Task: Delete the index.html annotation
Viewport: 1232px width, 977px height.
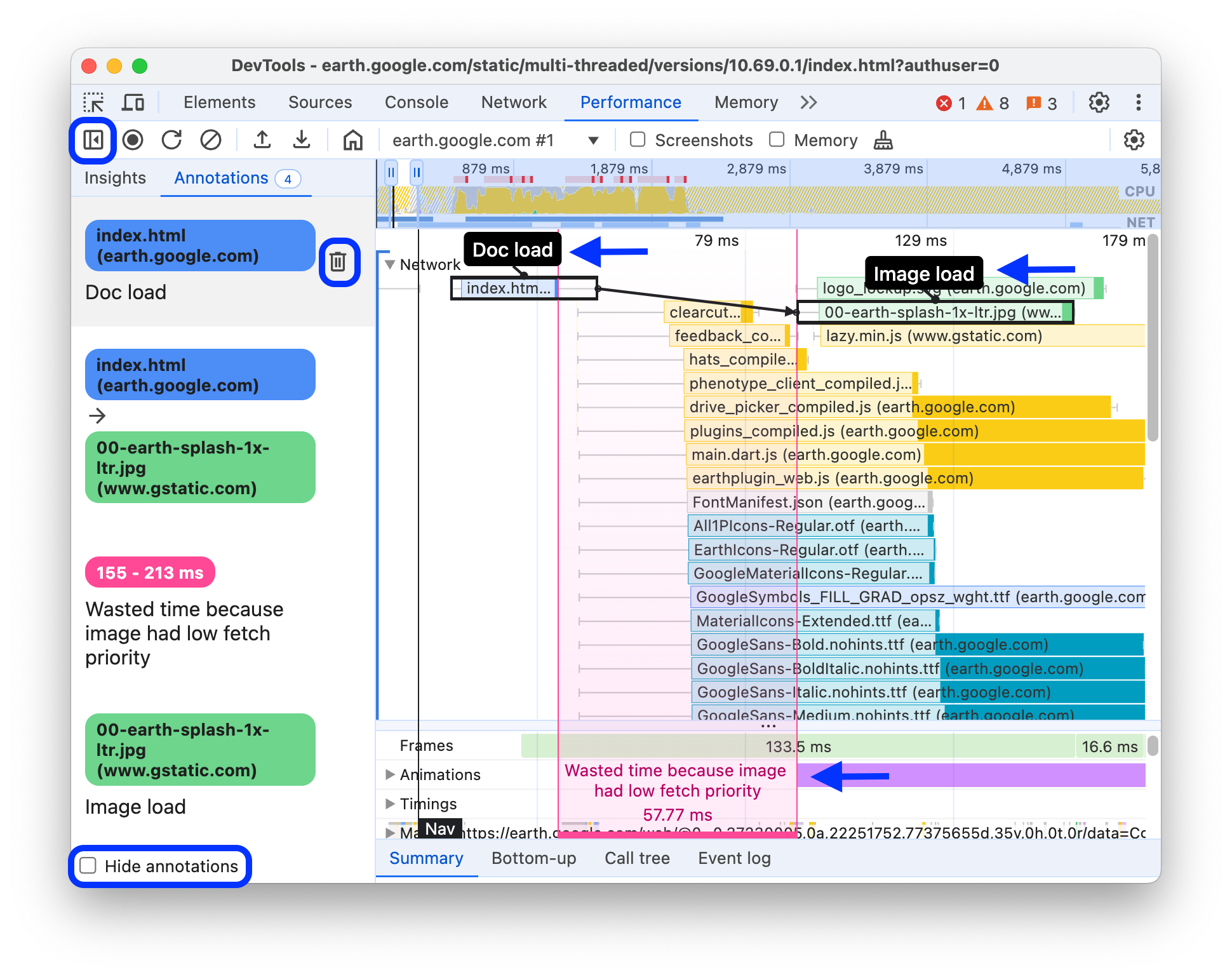Action: pos(340,262)
